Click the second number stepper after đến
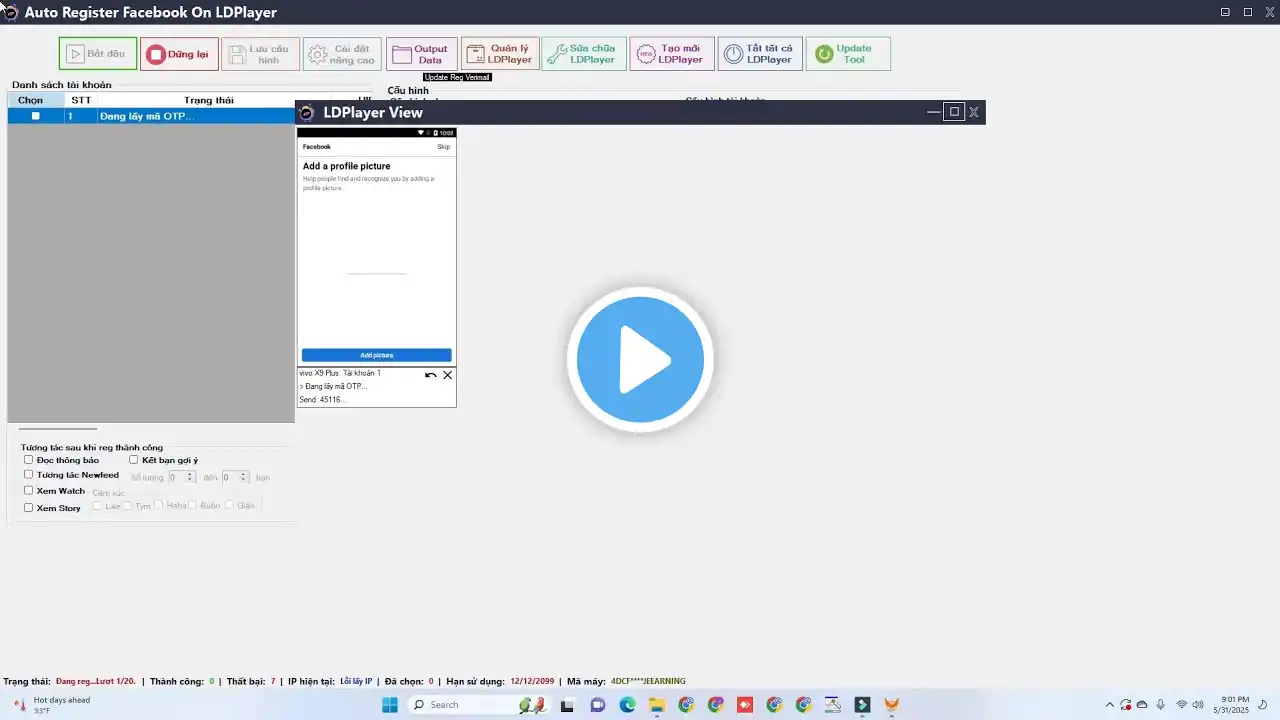 tap(235, 478)
